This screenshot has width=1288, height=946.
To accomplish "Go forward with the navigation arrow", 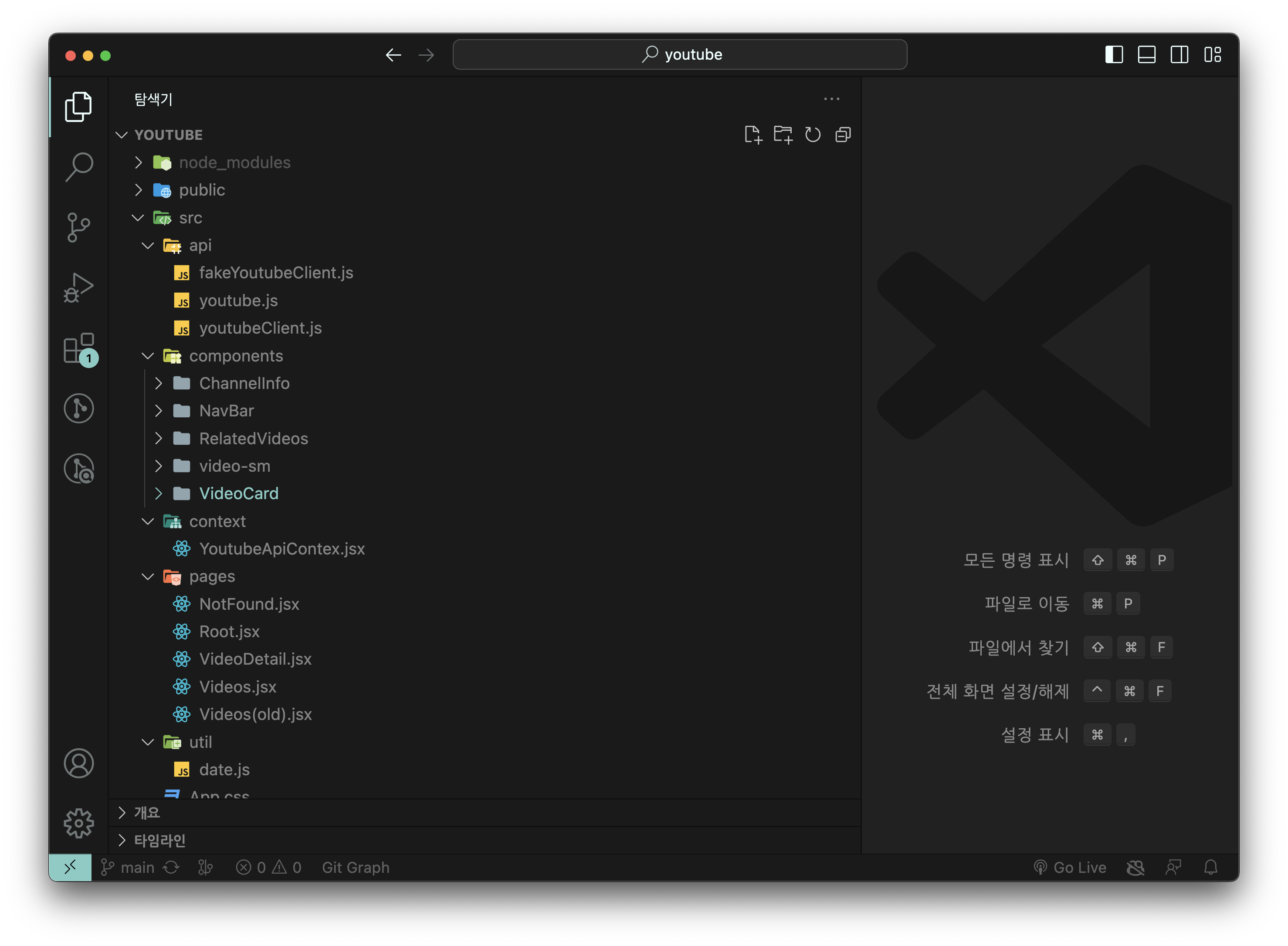I will coord(426,55).
